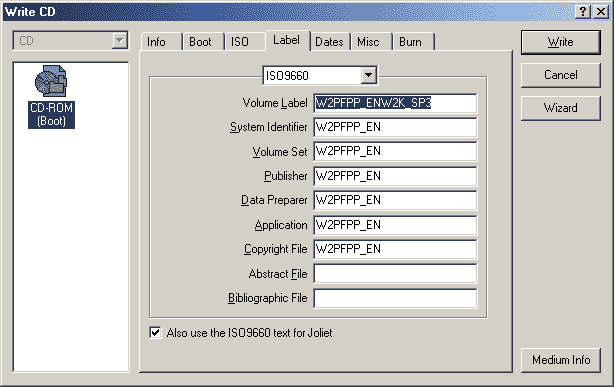Switch to the Info tab
Viewport: 614px width, 387px height.
click(x=161, y=42)
